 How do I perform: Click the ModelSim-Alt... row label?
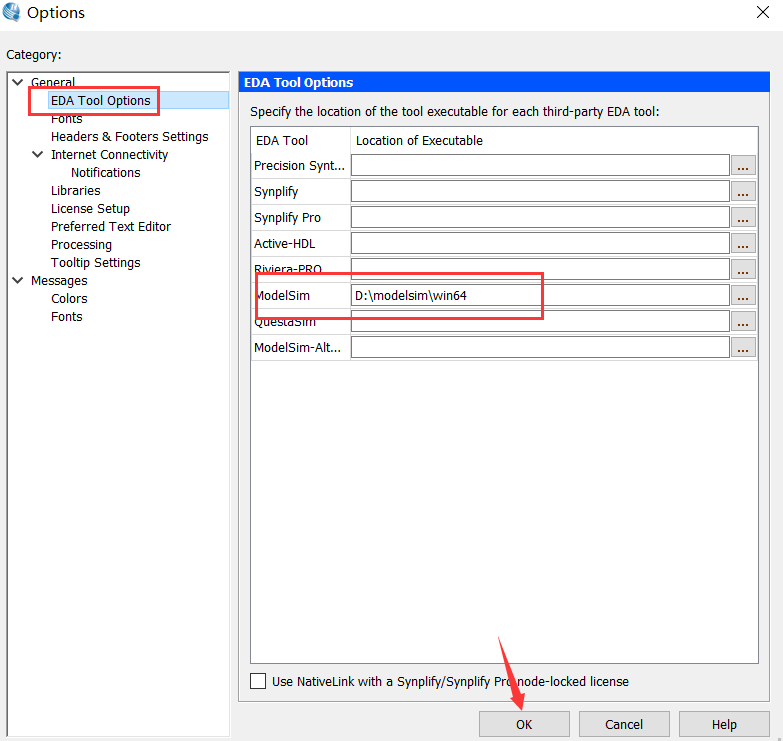point(297,348)
